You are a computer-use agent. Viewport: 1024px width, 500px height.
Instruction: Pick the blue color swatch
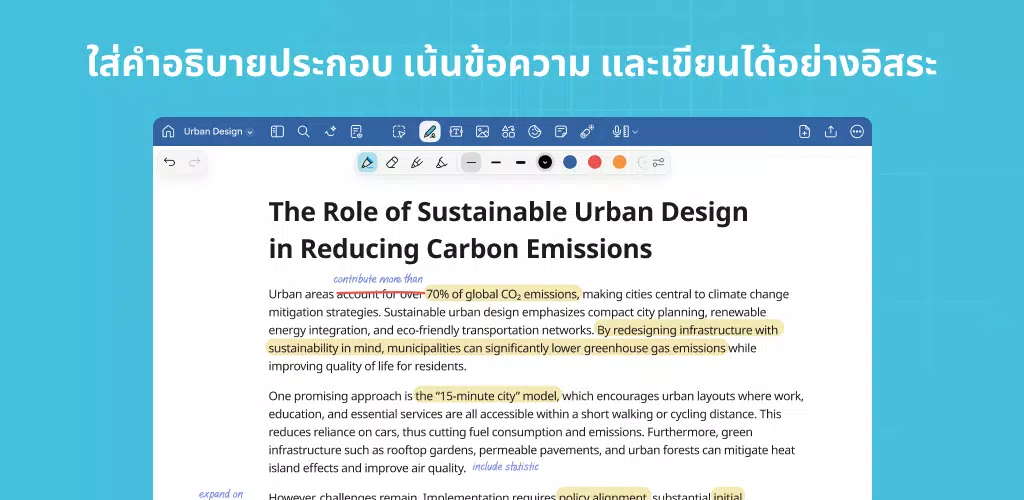tap(570, 163)
